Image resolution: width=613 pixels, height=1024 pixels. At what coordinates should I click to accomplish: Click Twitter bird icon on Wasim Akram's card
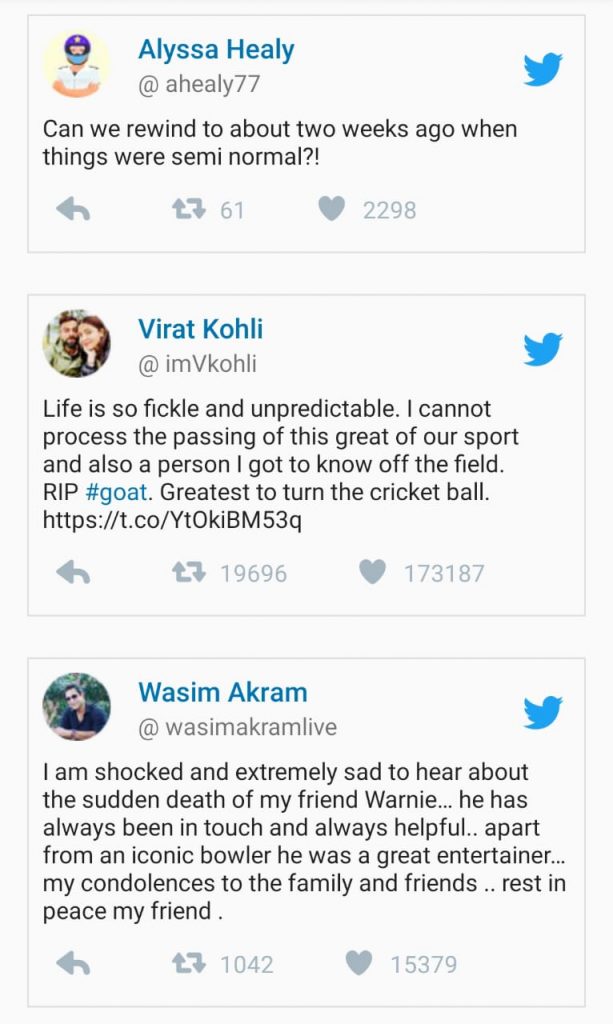pyautogui.click(x=542, y=712)
